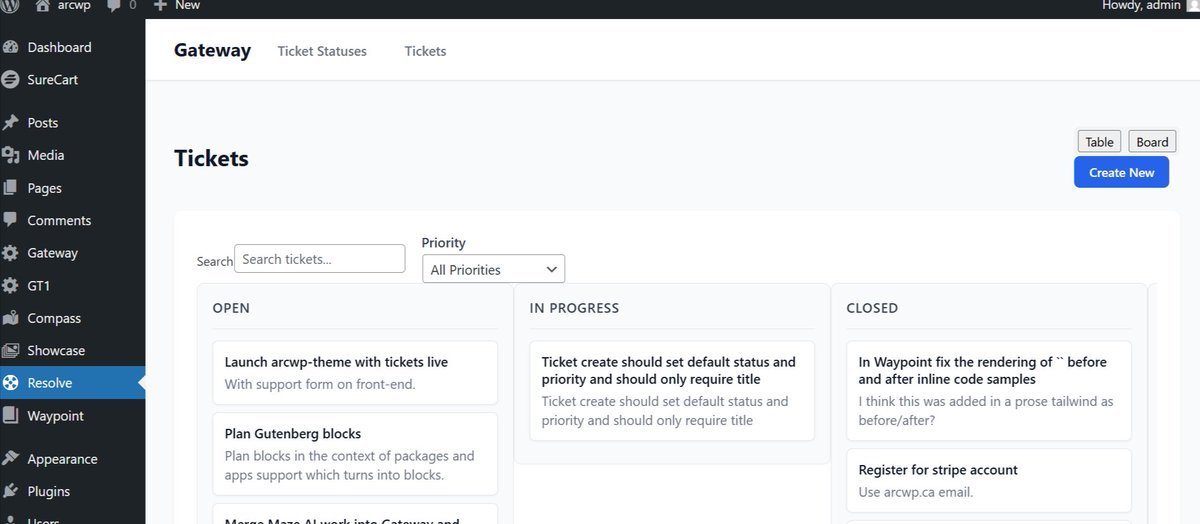Click the Plugins plug icon
Image resolution: width=1200 pixels, height=524 pixels.
tap(11, 491)
